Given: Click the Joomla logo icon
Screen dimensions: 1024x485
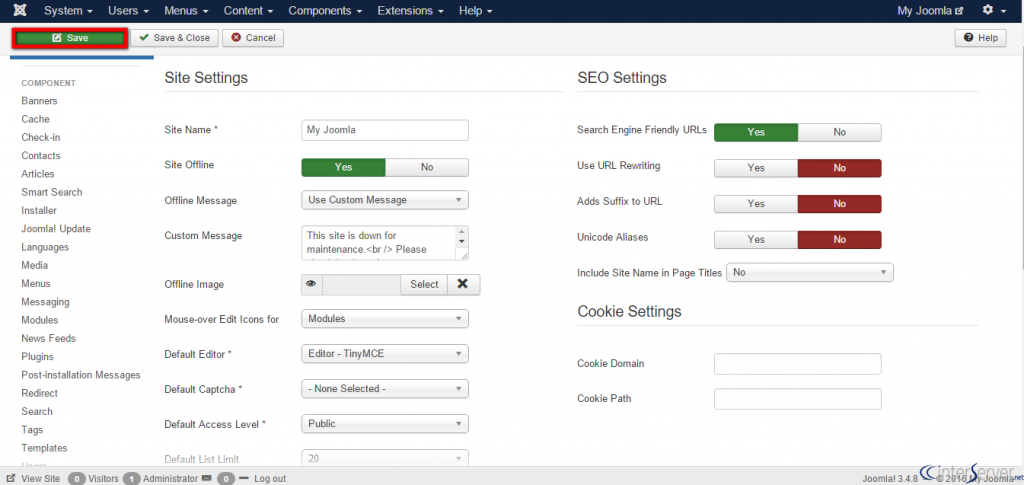Looking at the screenshot, I should click(20, 10).
